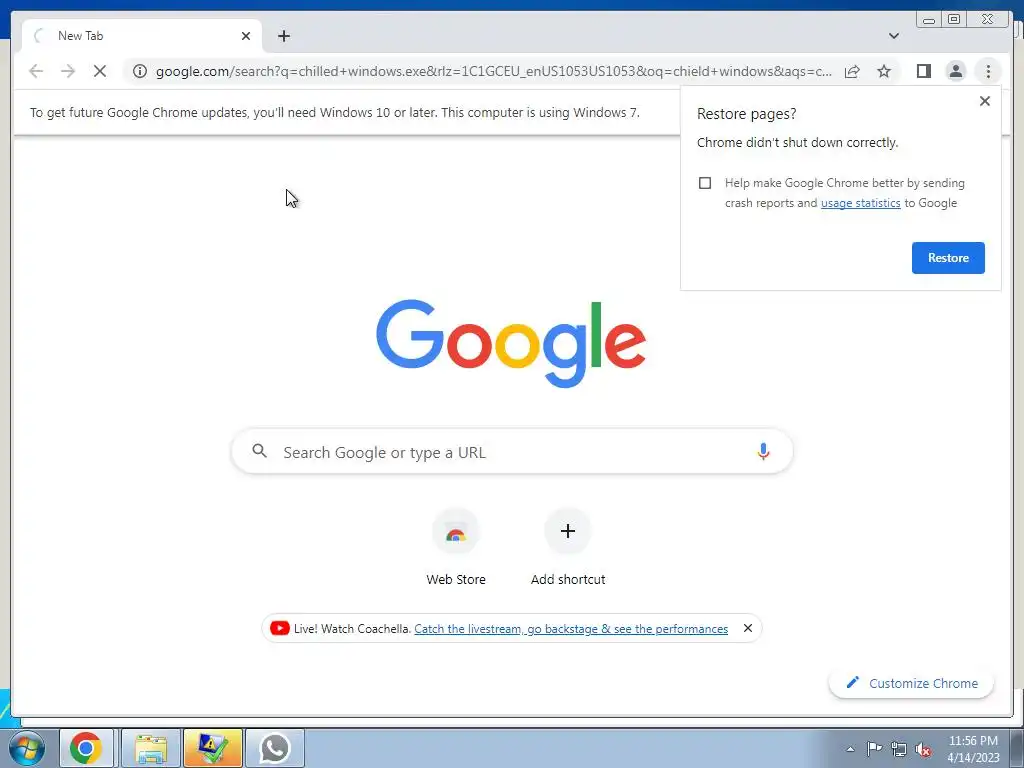Open Chrome three-dot menu
The image size is (1024, 768).
(x=988, y=71)
